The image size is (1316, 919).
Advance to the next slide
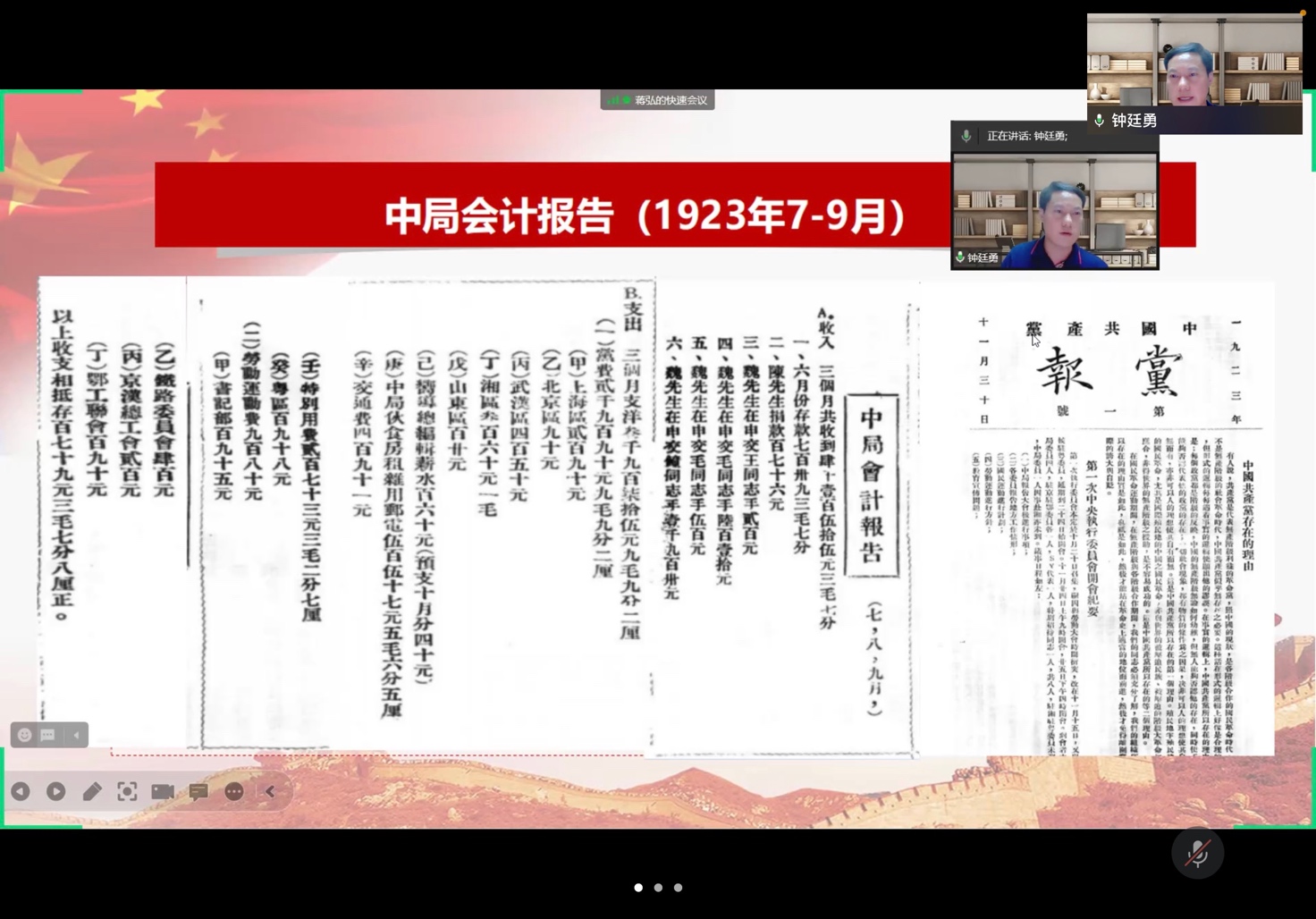coord(55,791)
